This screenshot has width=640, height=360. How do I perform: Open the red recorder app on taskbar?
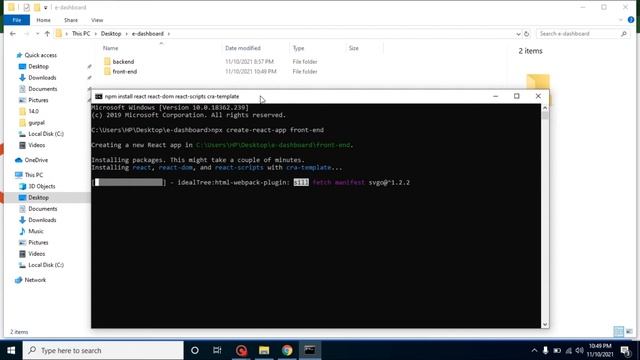click(x=241, y=350)
